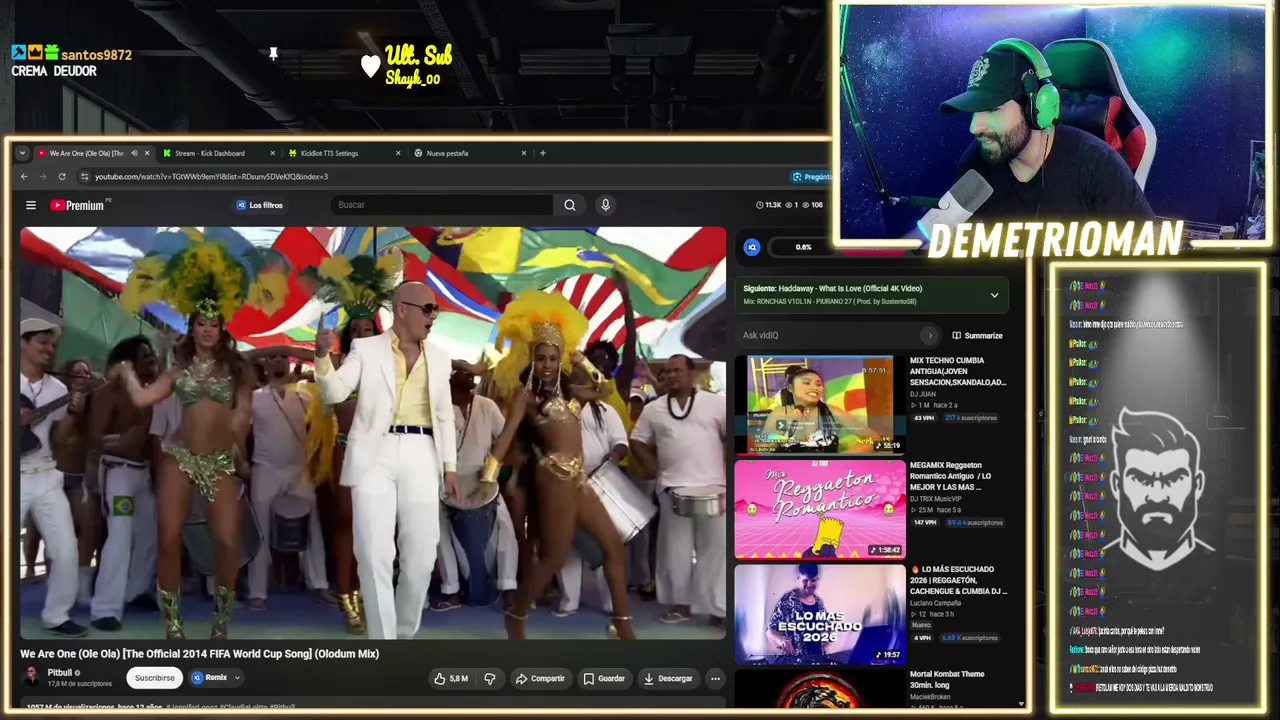This screenshot has height=720, width=1280.
Task: Open Mortal Kombat Theme 30min title
Action: coord(947,679)
